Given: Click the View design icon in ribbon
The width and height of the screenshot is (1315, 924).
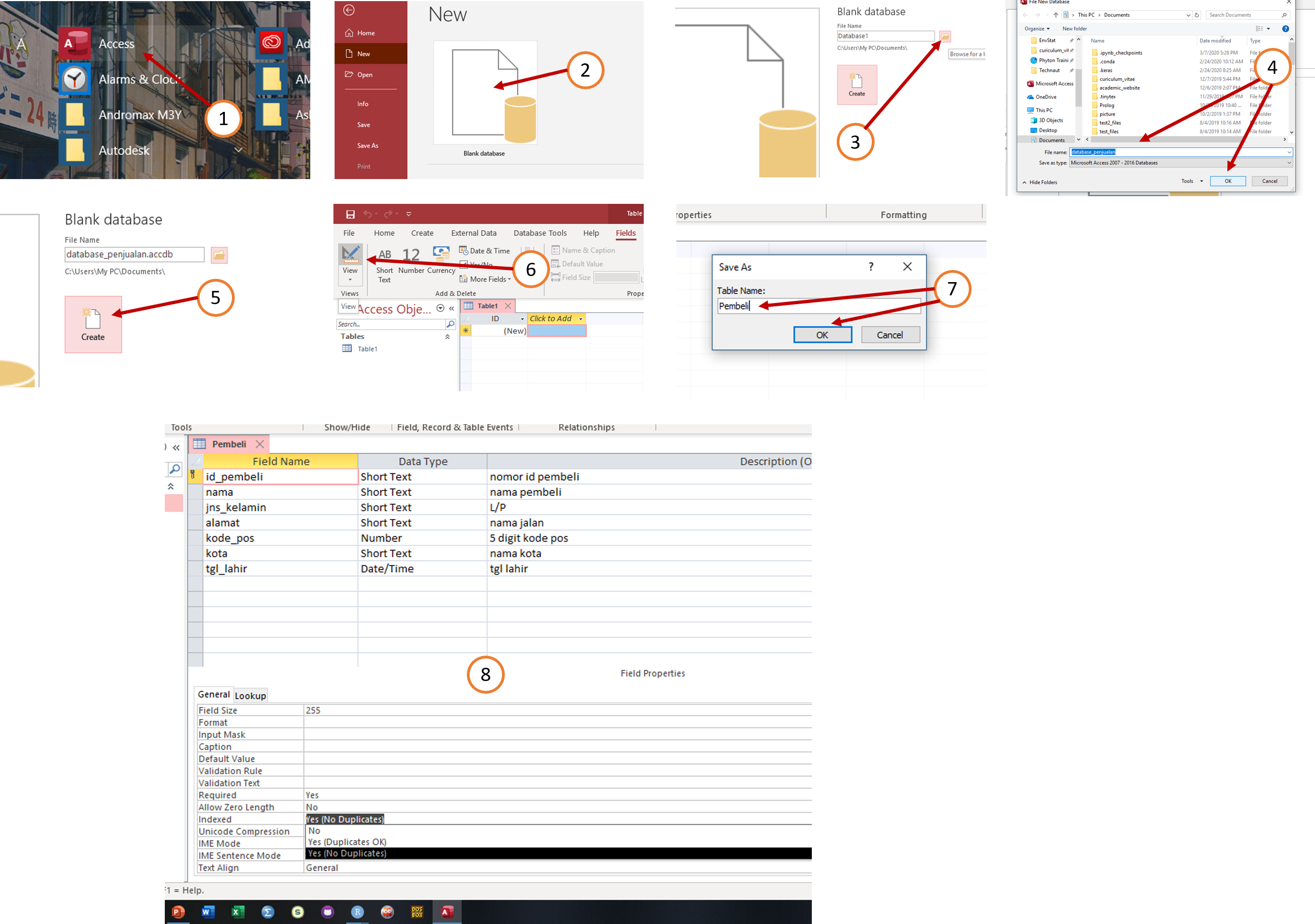Looking at the screenshot, I should click(x=350, y=255).
